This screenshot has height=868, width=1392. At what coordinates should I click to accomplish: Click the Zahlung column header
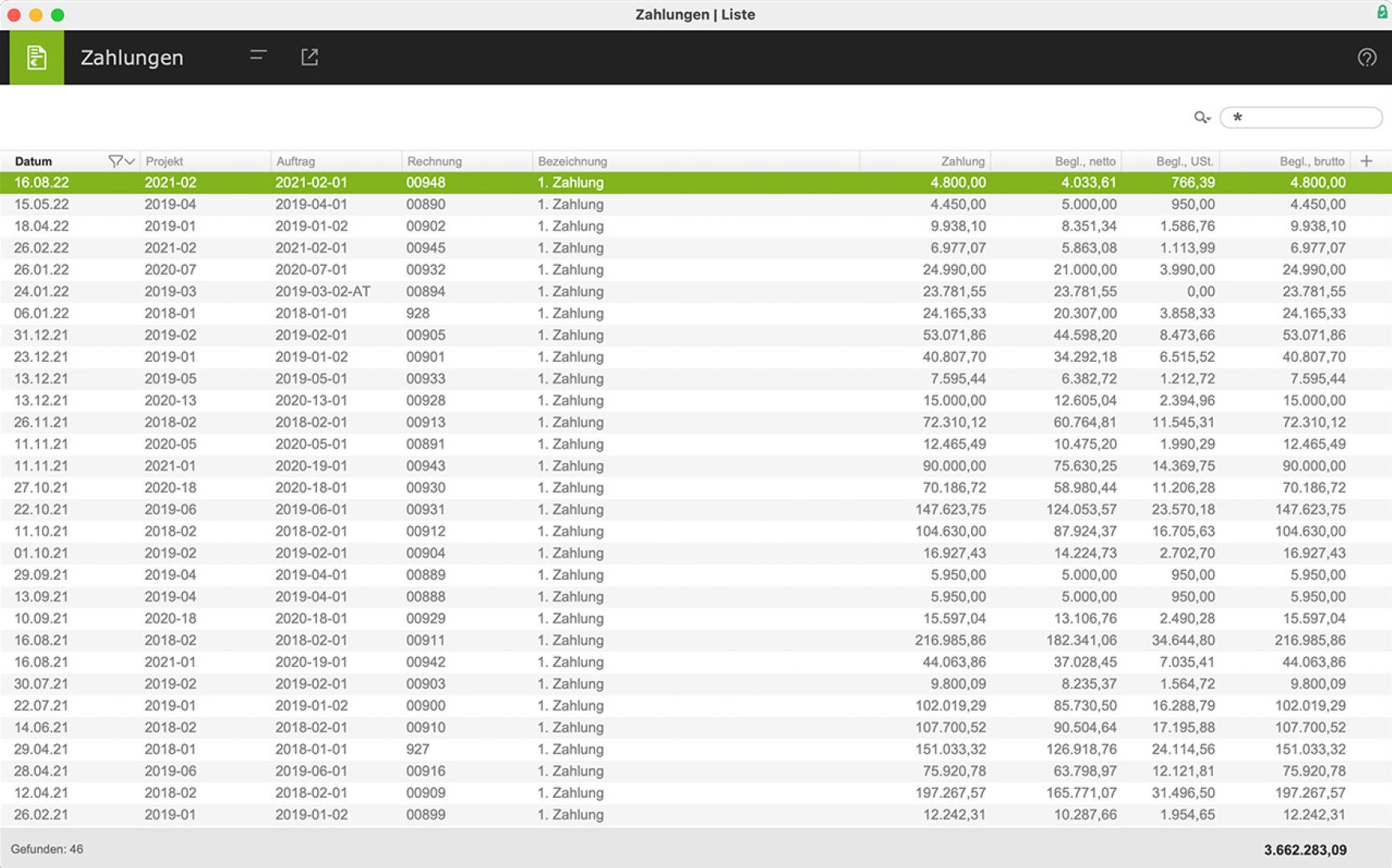(x=962, y=161)
